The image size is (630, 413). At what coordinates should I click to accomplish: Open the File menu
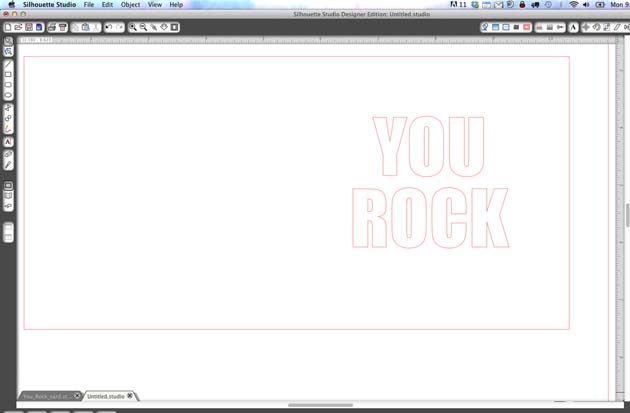[x=89, y=4]
